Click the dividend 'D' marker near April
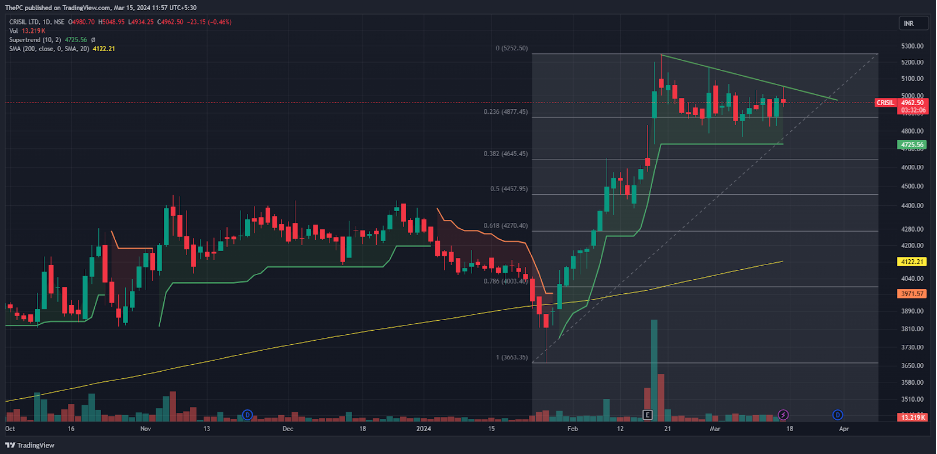The height and width of the screenshot is (454, 937). [838, 414]
